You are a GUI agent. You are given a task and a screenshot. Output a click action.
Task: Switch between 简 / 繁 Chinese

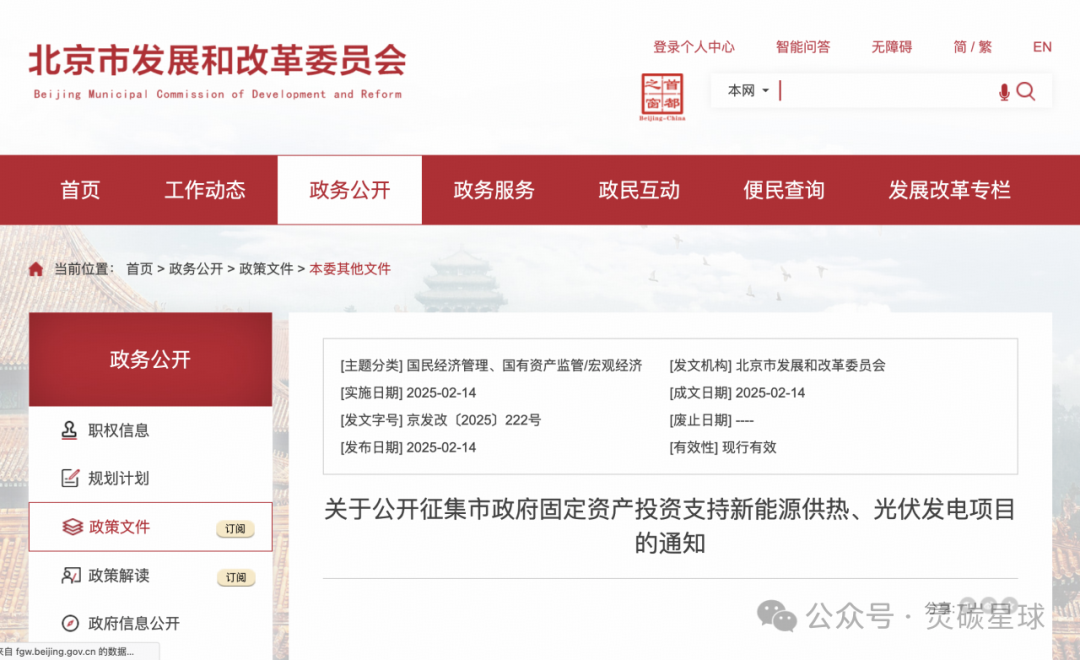tap(973, 47)
